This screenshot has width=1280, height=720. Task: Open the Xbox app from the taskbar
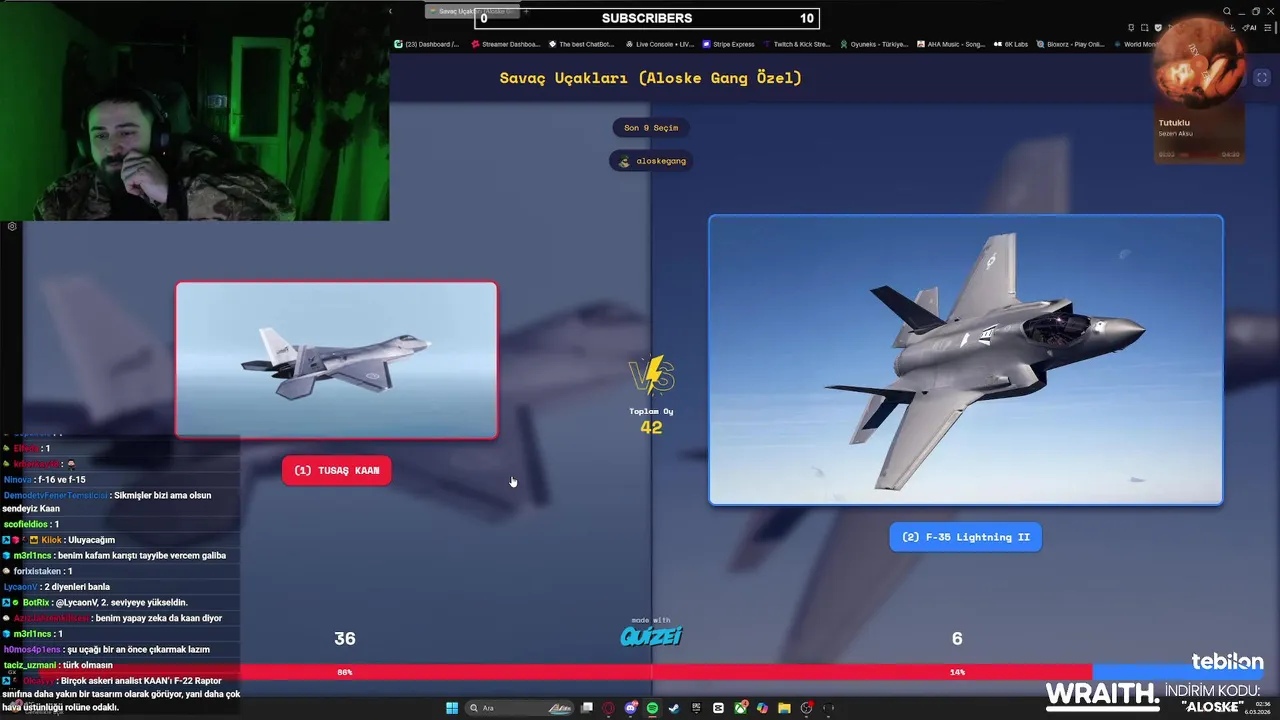tap(740, 708)
